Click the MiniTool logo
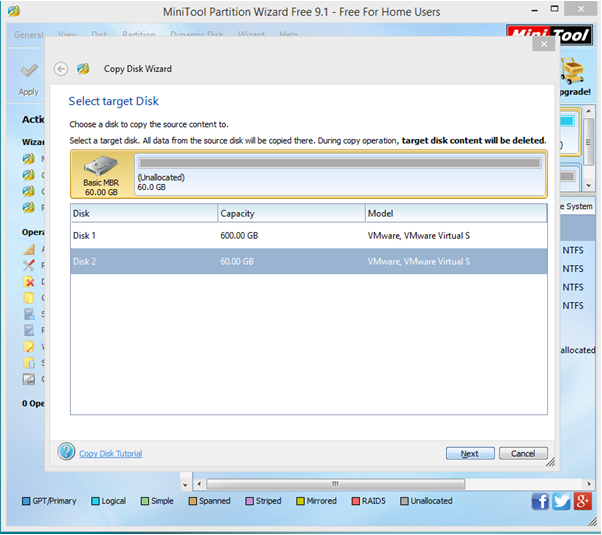This screenshot has height=535, width=602. 549,35
